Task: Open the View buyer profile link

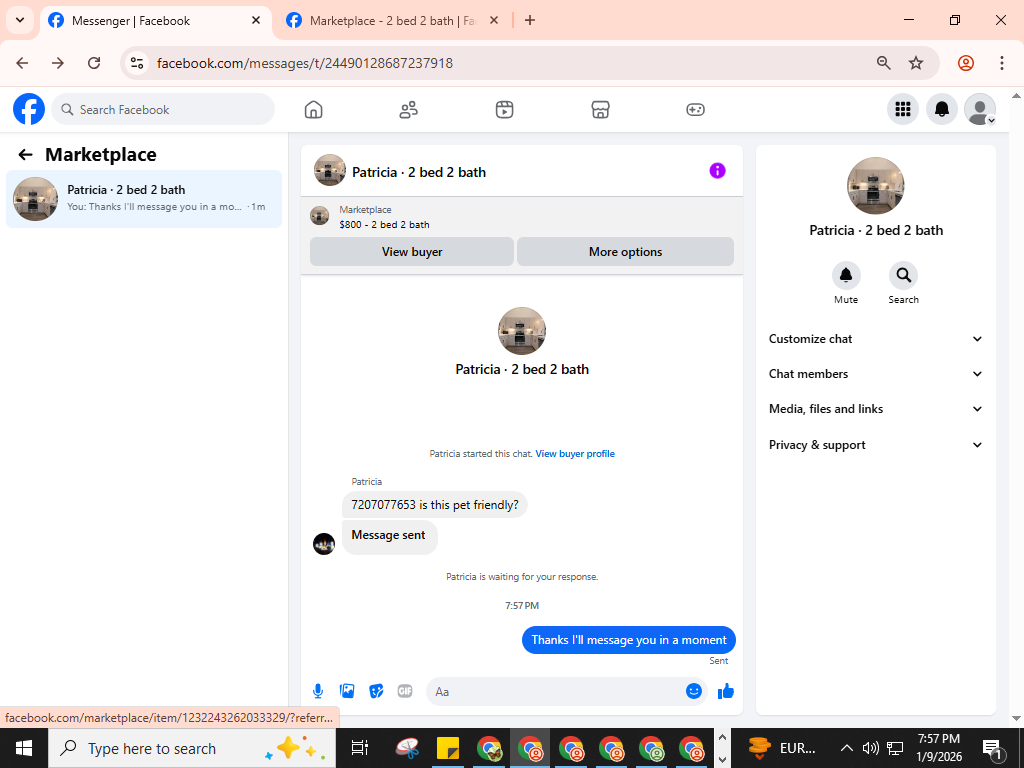Action: tap(575, 454)
